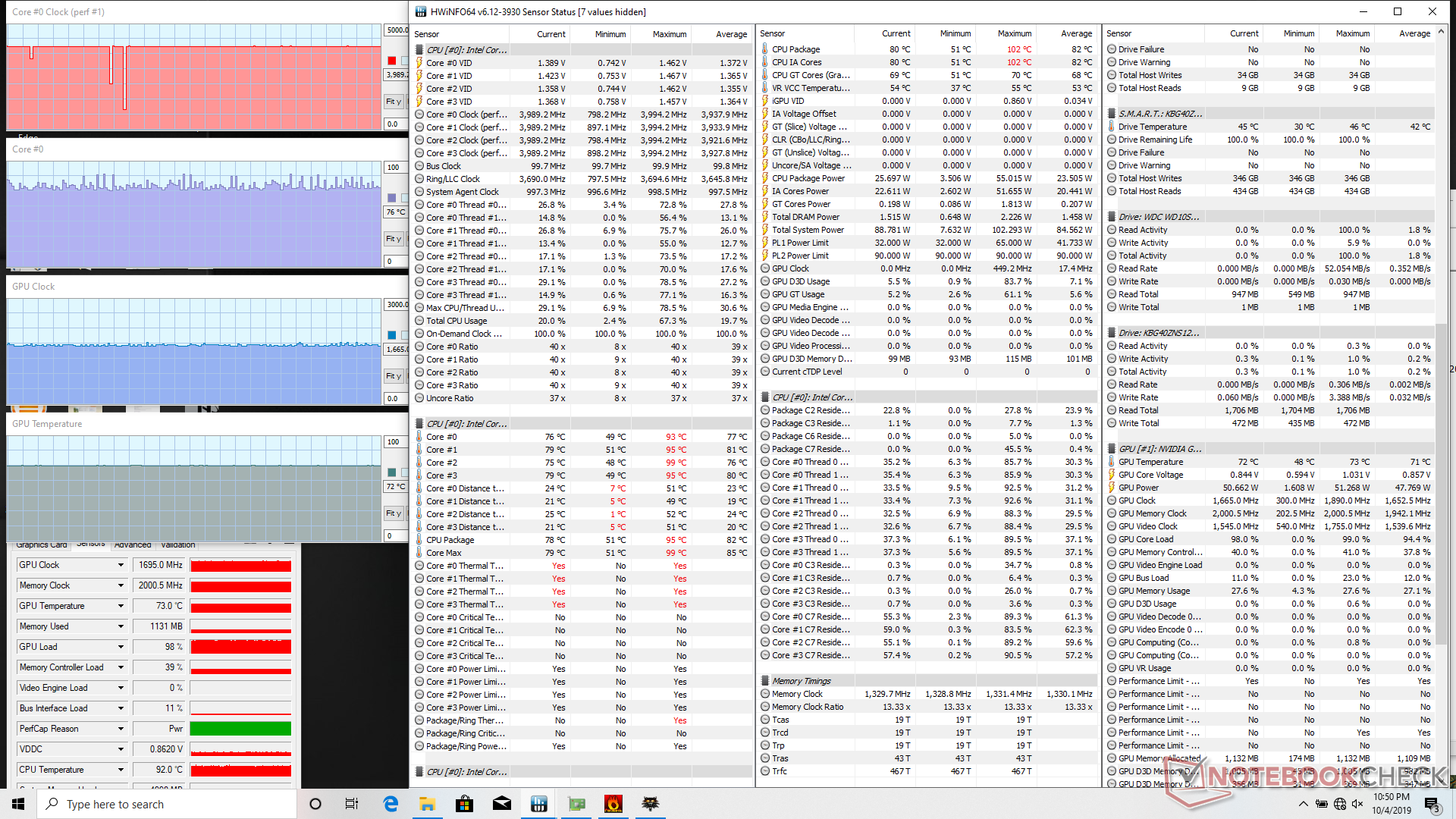Expand the PerfCap Reason dropdown arrow

coord(121,729)
